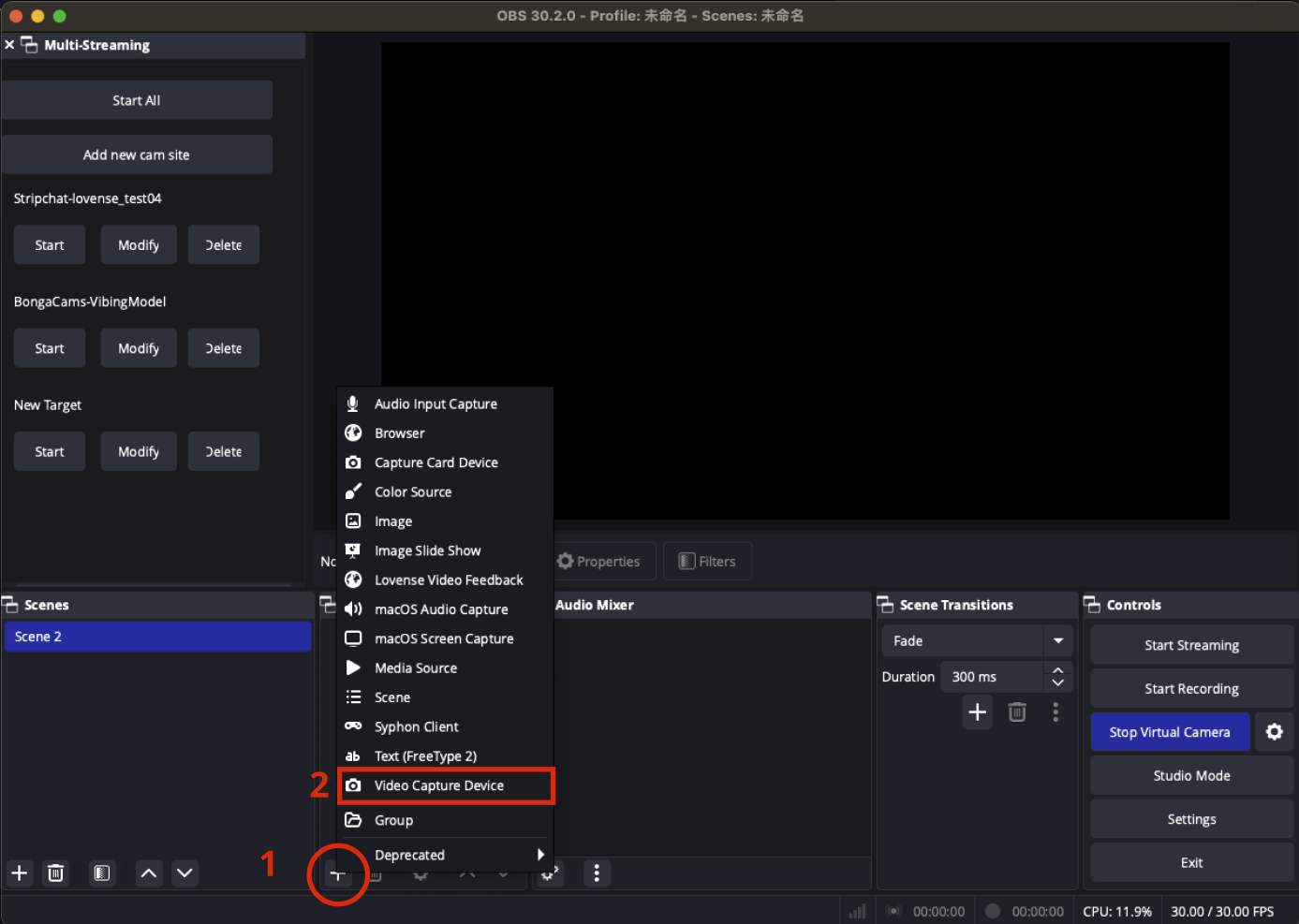This screenshot has height=924, width=1299.
Task: Open scene filters via the filmstrip icon
Action: pos(101,873)
